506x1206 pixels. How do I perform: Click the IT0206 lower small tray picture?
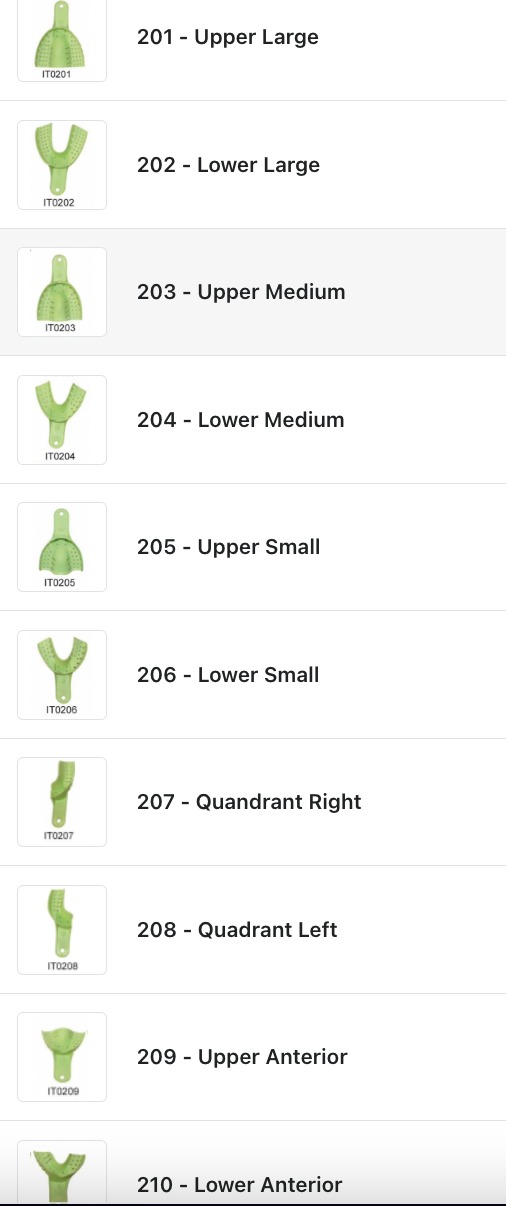[x=62, y=675]
